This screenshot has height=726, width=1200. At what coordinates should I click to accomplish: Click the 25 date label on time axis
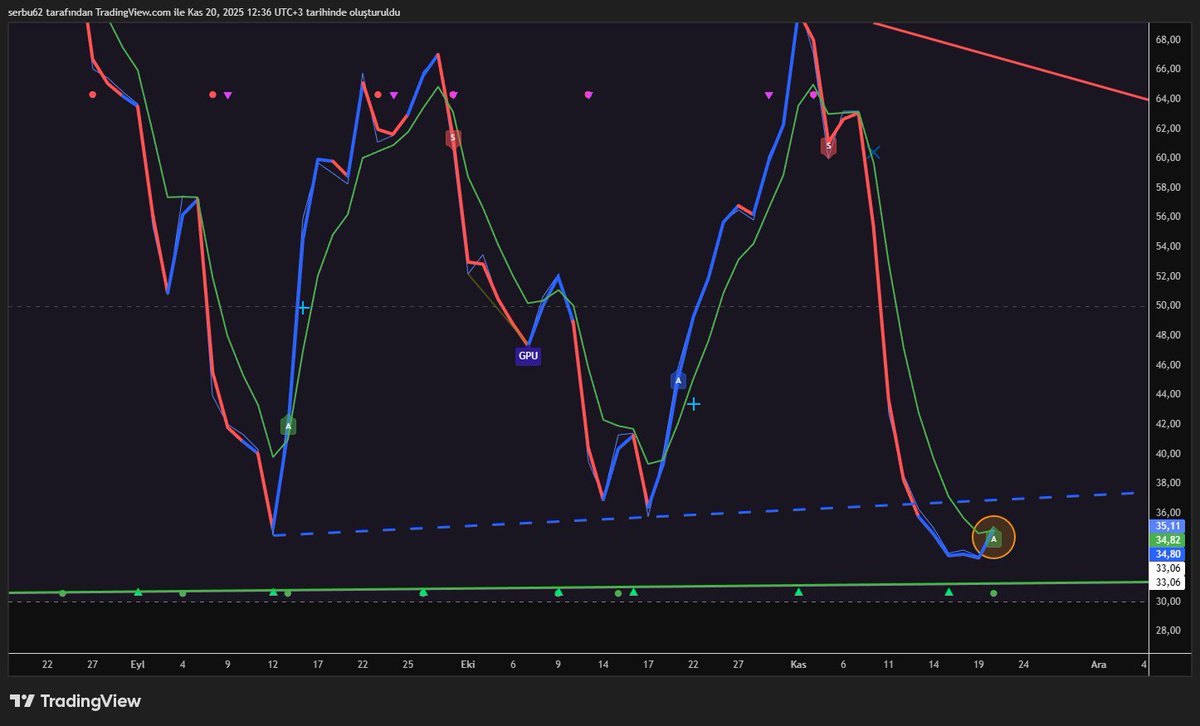[x=408, y=664]
